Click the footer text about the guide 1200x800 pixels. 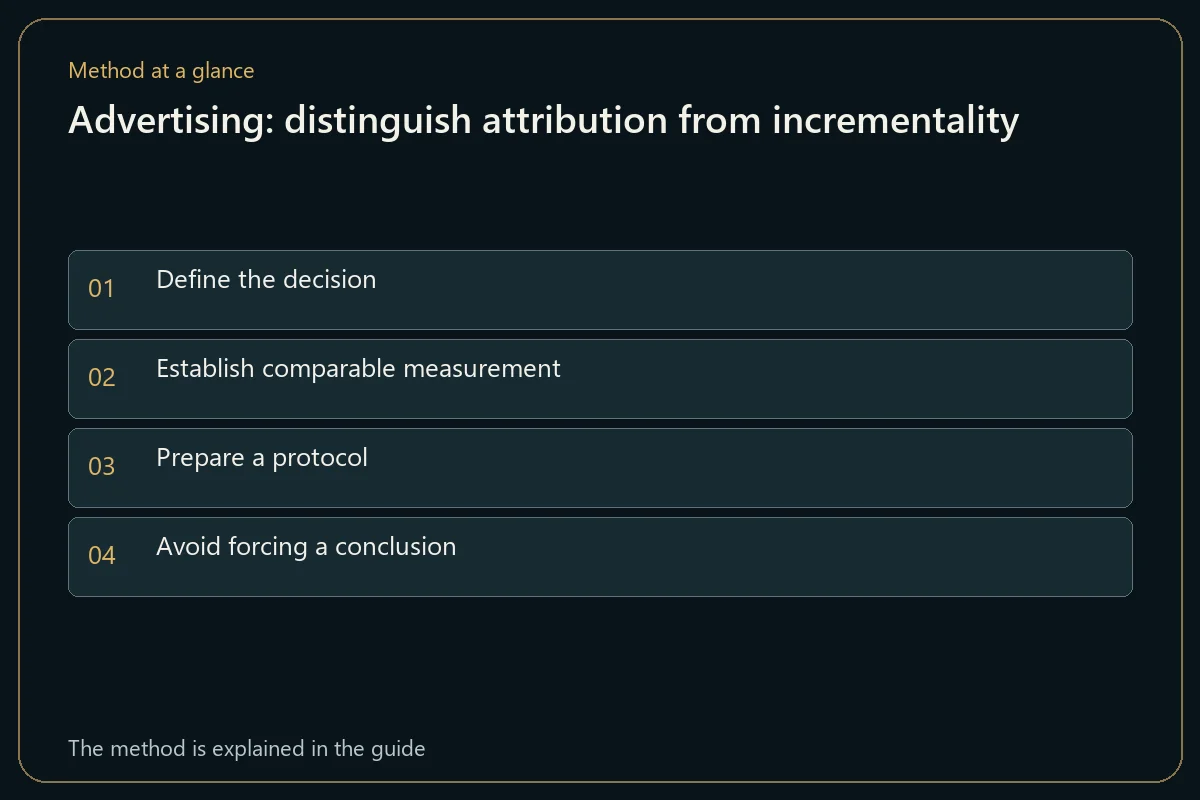(x=246, y=748)
